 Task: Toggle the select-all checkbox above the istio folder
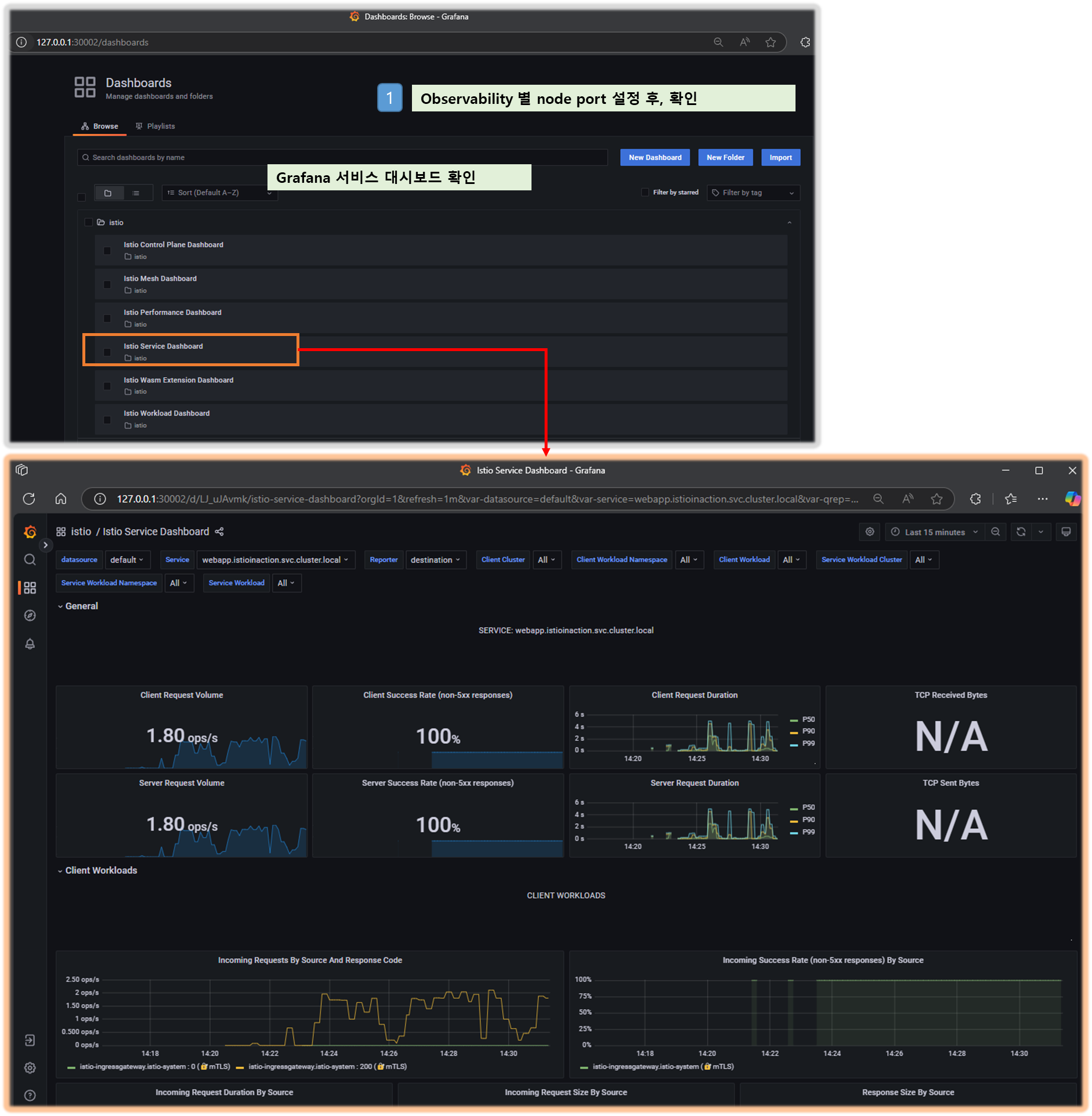coord(82,197)
